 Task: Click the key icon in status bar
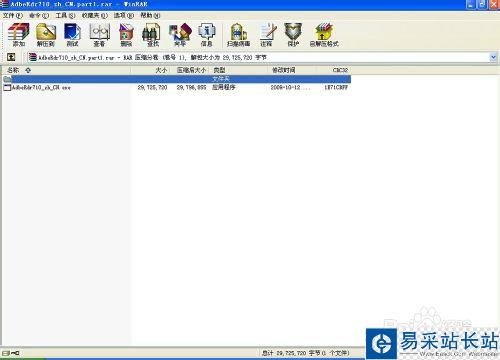coord(15,353)
